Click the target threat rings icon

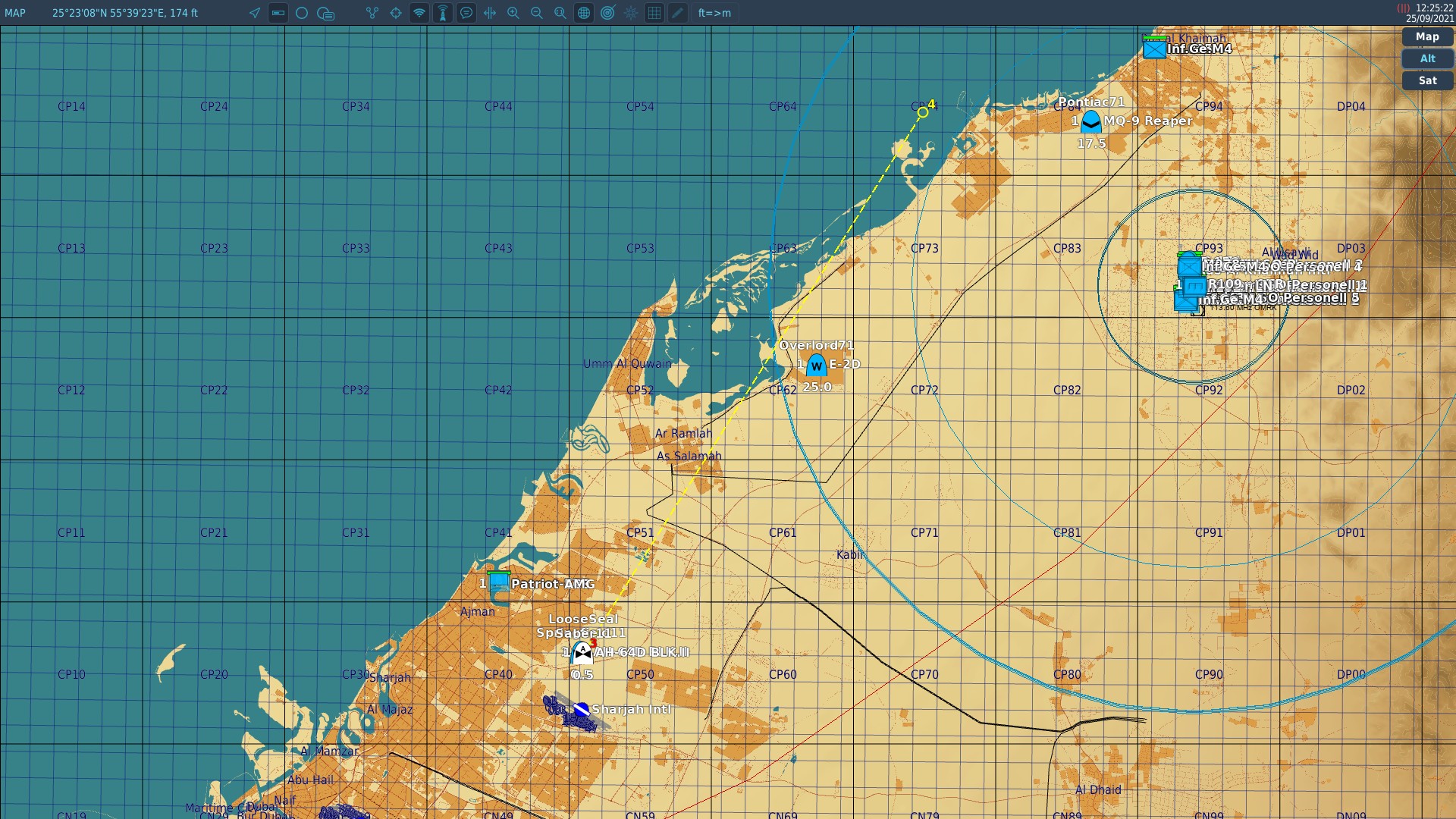pos(607,13)
